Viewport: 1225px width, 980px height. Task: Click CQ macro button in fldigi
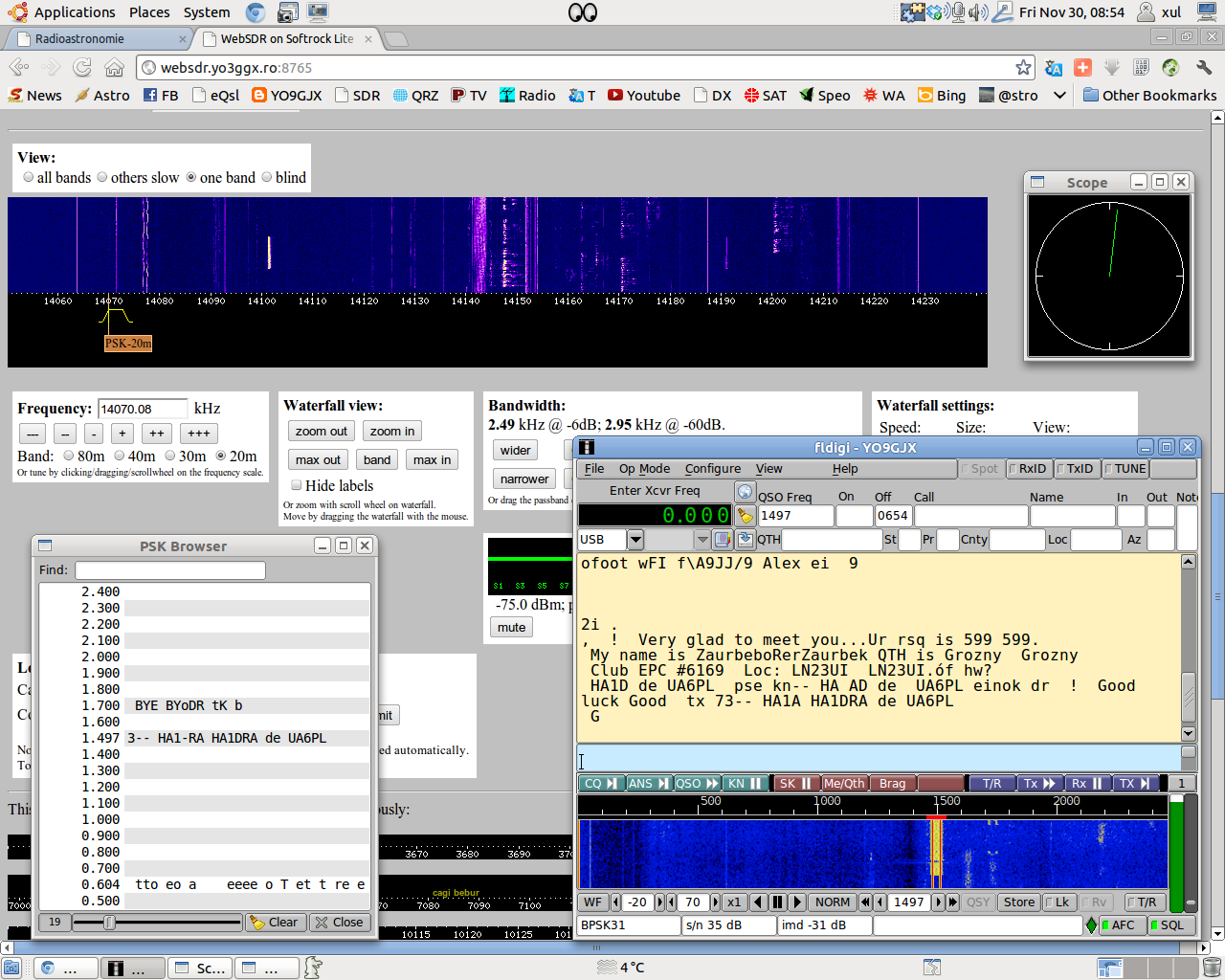point(601,783)
